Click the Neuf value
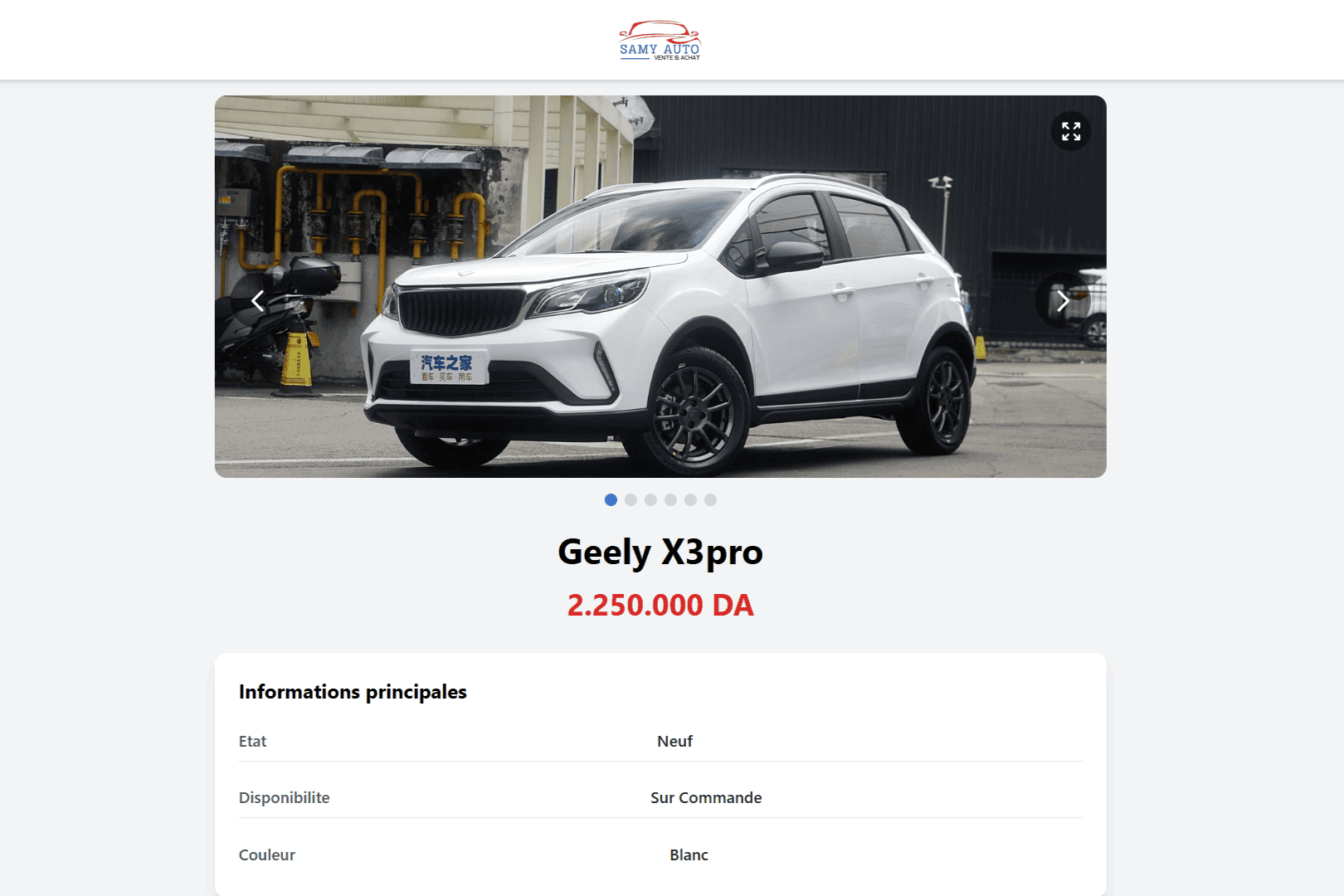Screen dimensions: 1344x896 pos(674,741)
